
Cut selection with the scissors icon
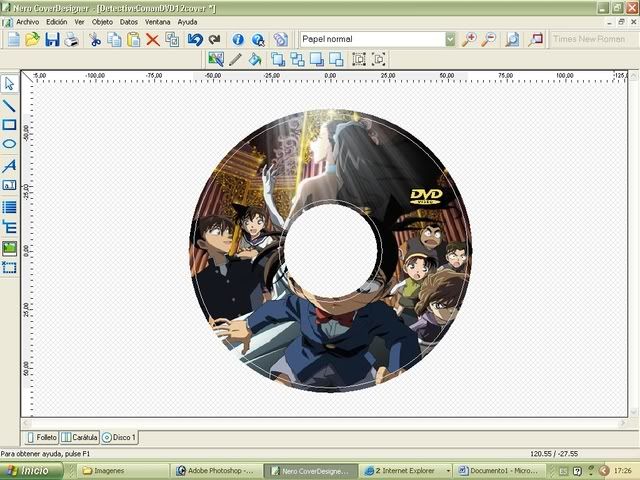coord(95,40)
